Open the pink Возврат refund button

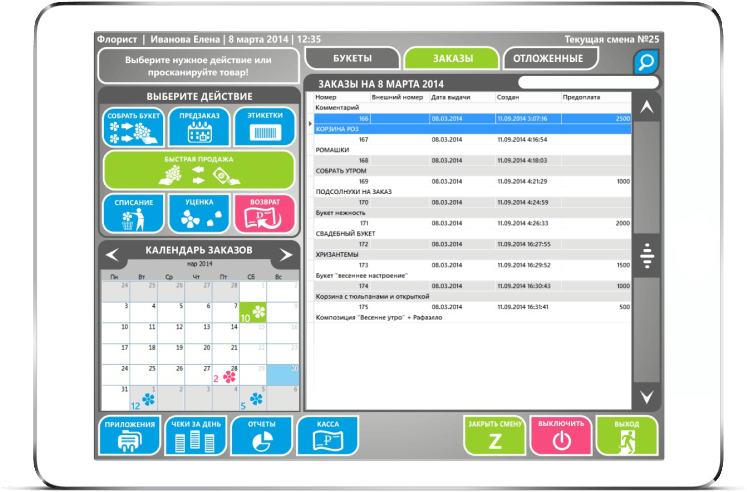pos(265,213)
